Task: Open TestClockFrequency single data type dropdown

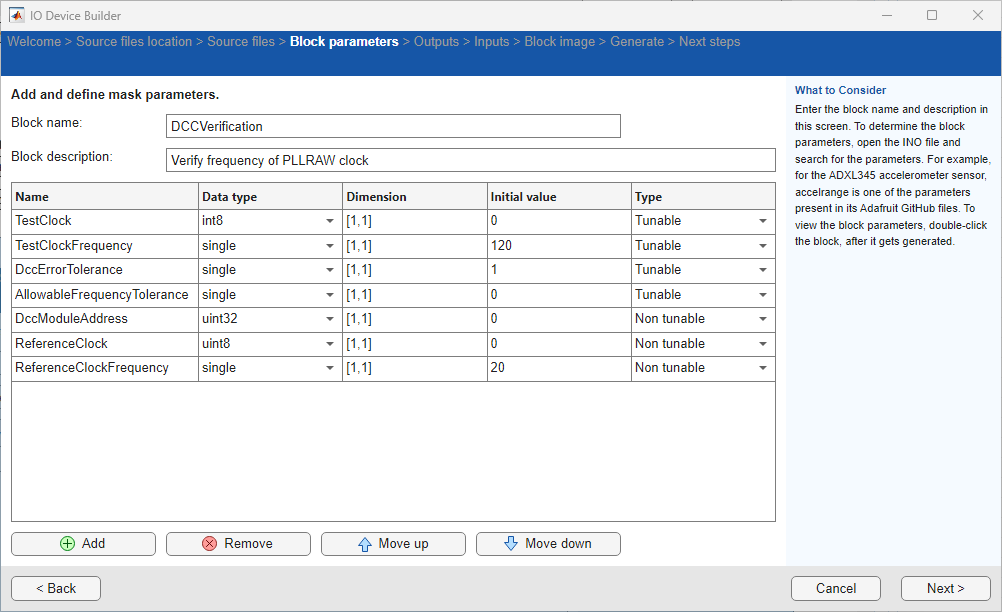Action: (330, 245)
